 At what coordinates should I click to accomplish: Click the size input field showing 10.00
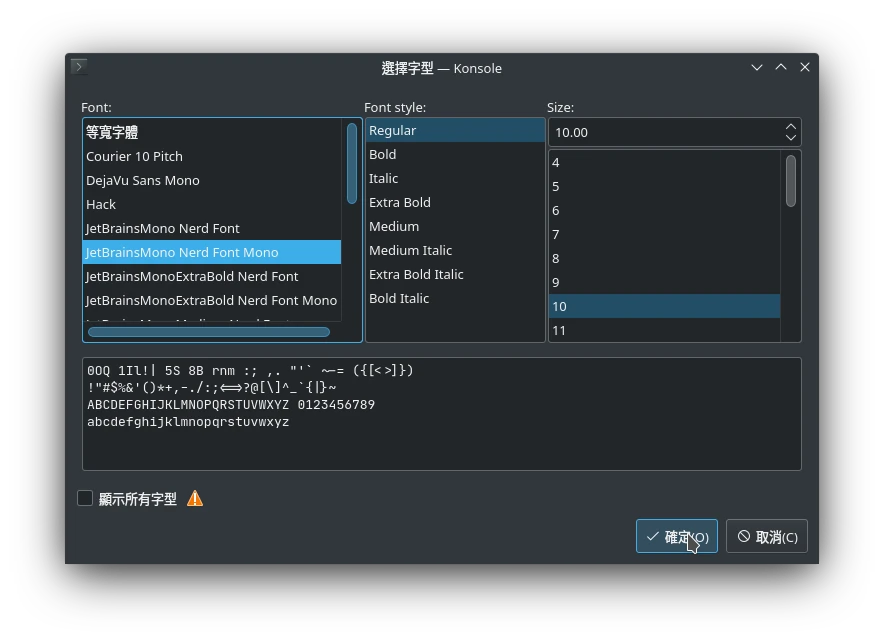[664, 132]
